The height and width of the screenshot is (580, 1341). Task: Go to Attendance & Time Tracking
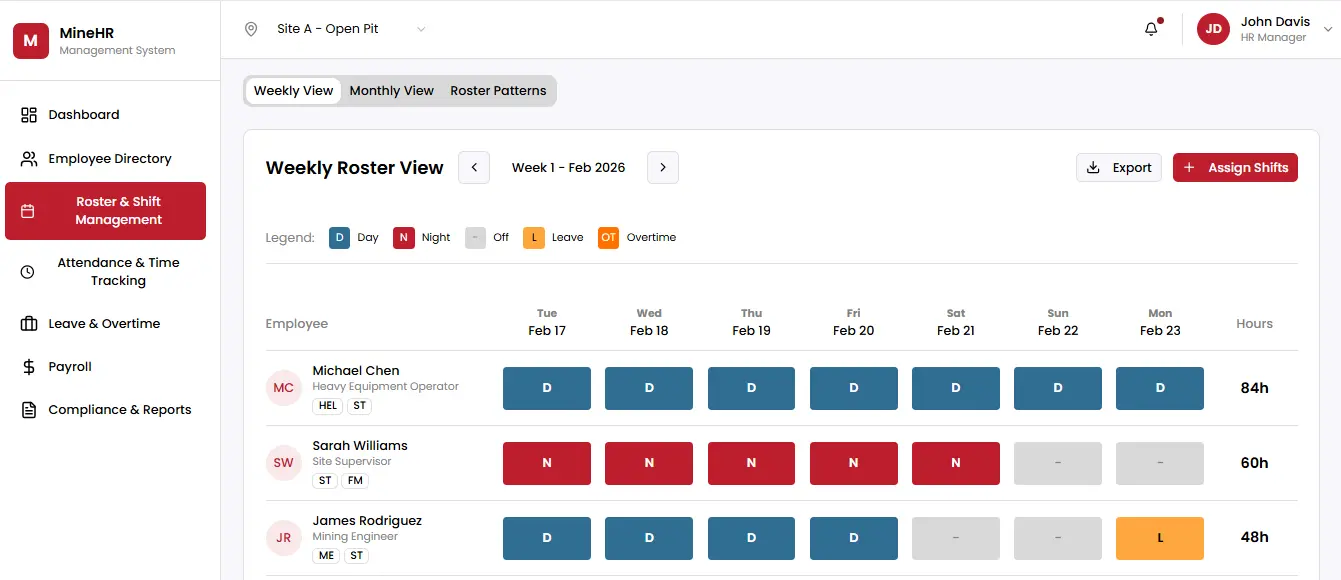click(117, 272)
